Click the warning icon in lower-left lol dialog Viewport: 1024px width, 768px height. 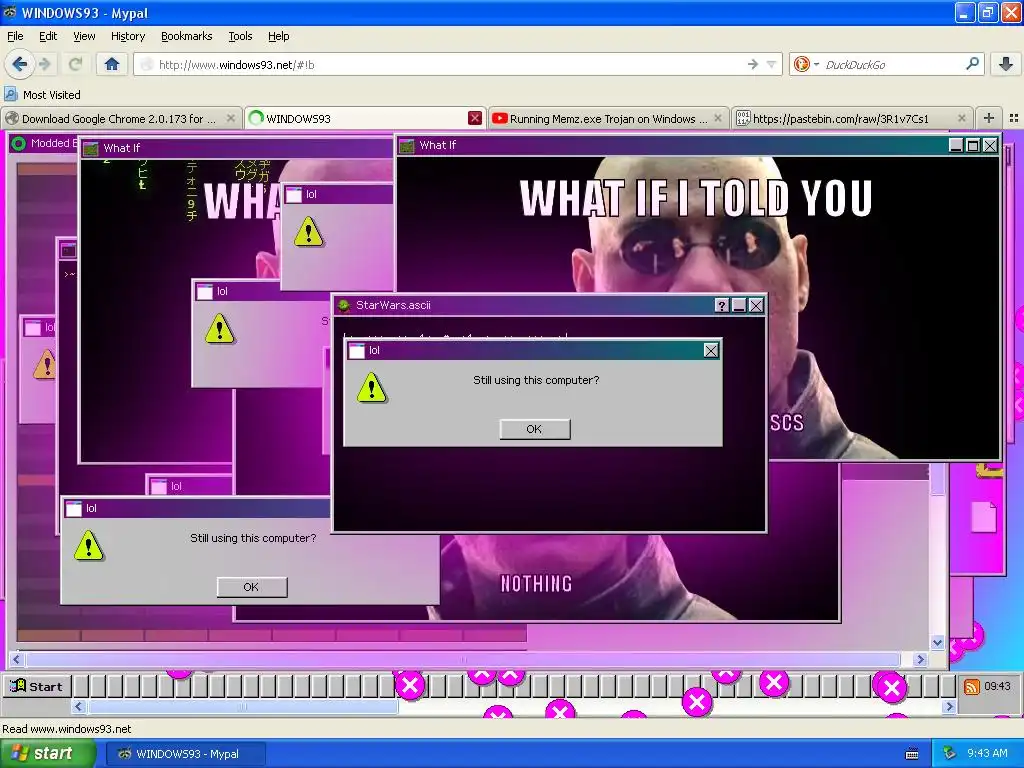click(x=89, y=545)
